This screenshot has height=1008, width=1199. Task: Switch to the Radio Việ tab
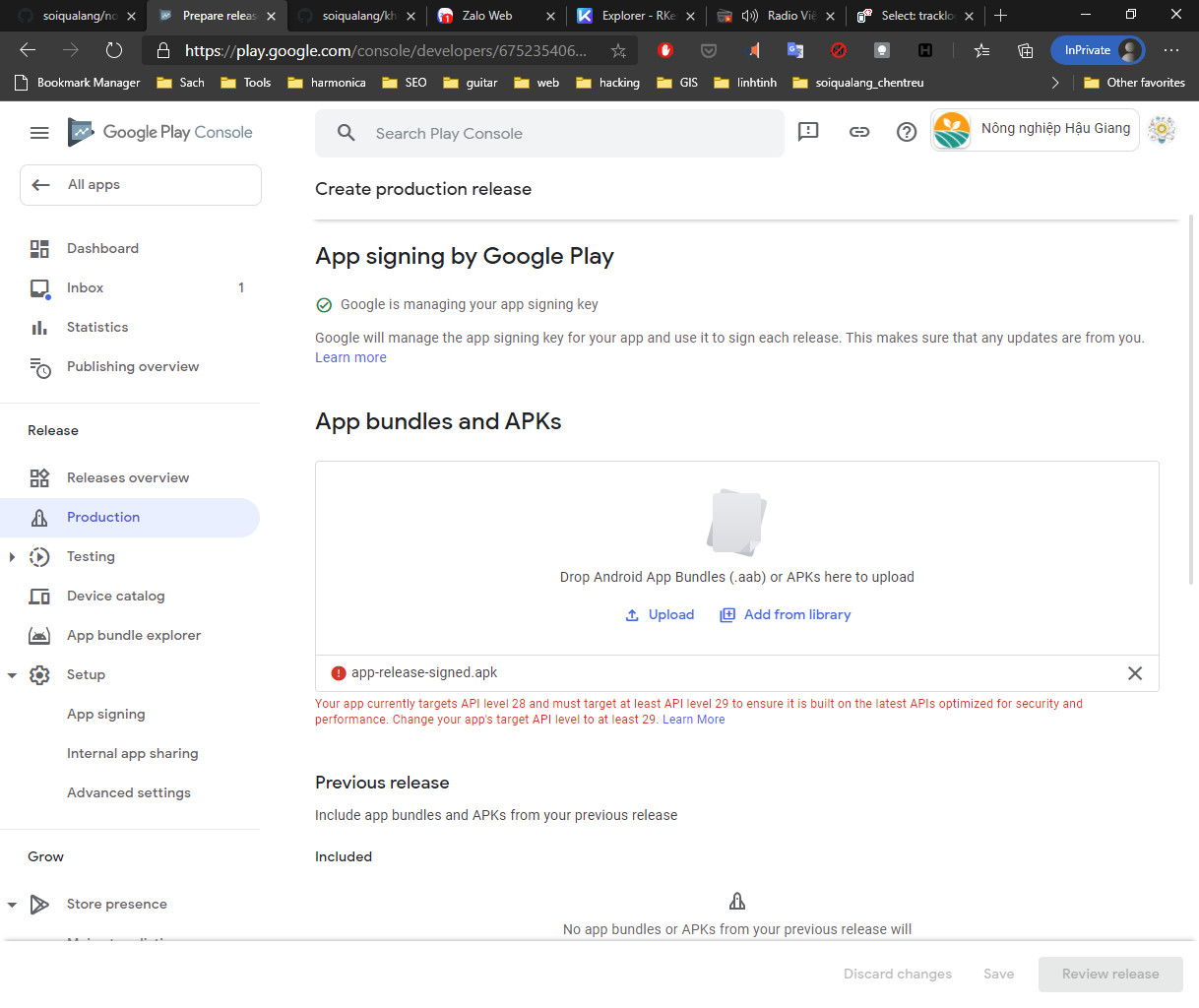tap(776, 16)
